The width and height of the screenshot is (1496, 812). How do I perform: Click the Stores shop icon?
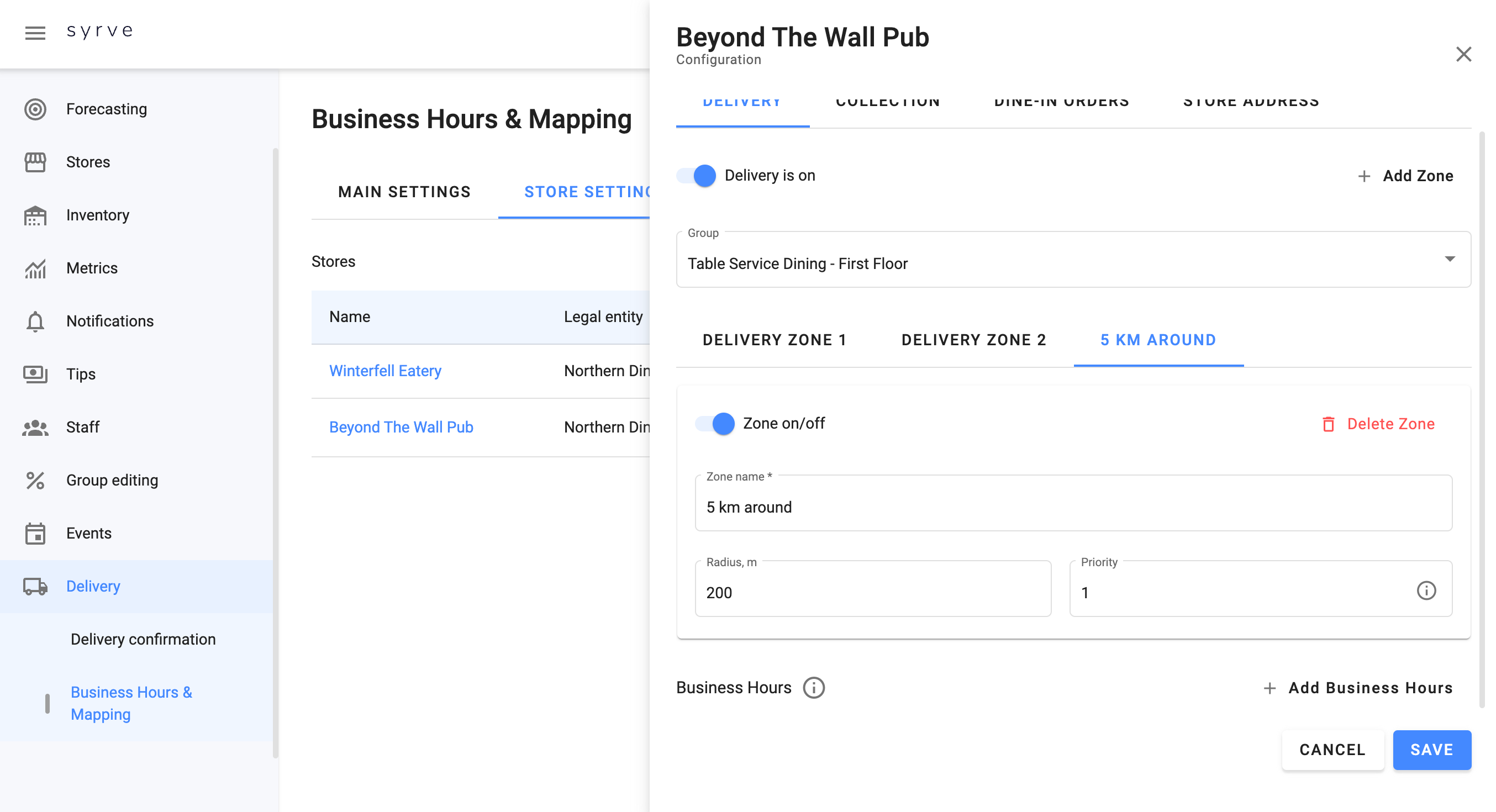(35, 162)
